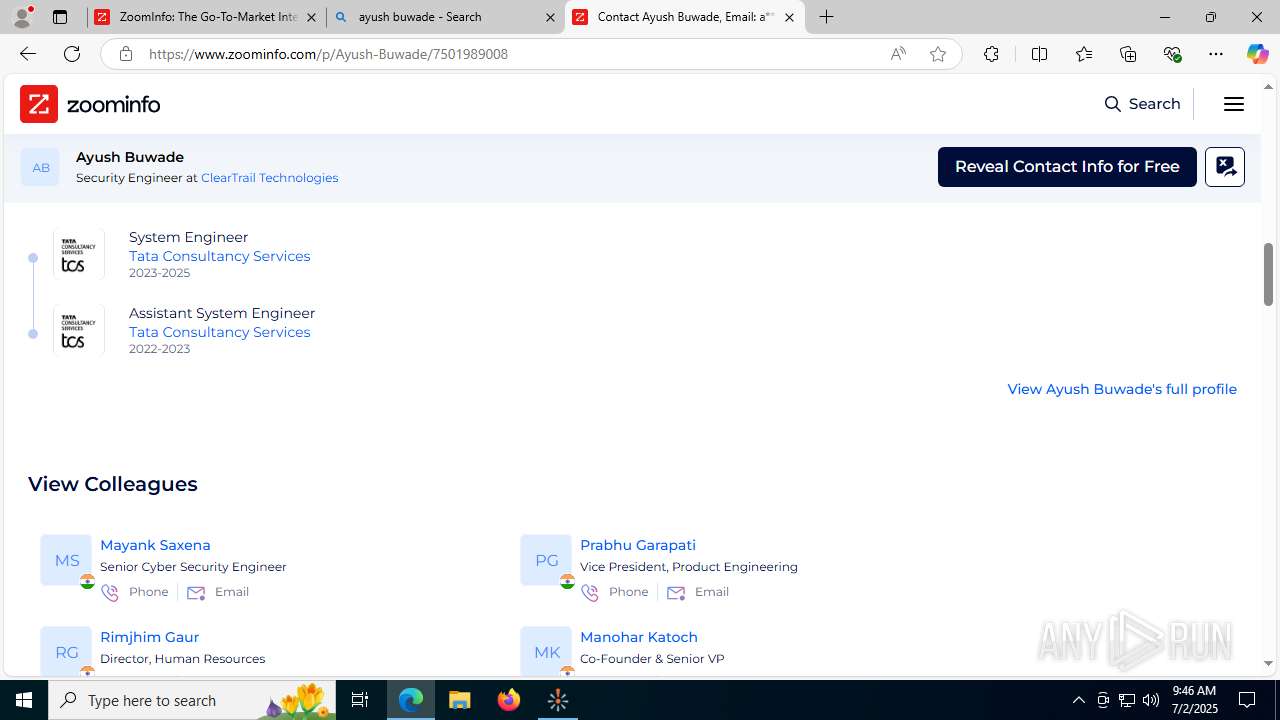This screenshot has height=720, width=1280.
Task: Click the AB avatar badge
Action: pyautogui.click(x=40, y=167)
